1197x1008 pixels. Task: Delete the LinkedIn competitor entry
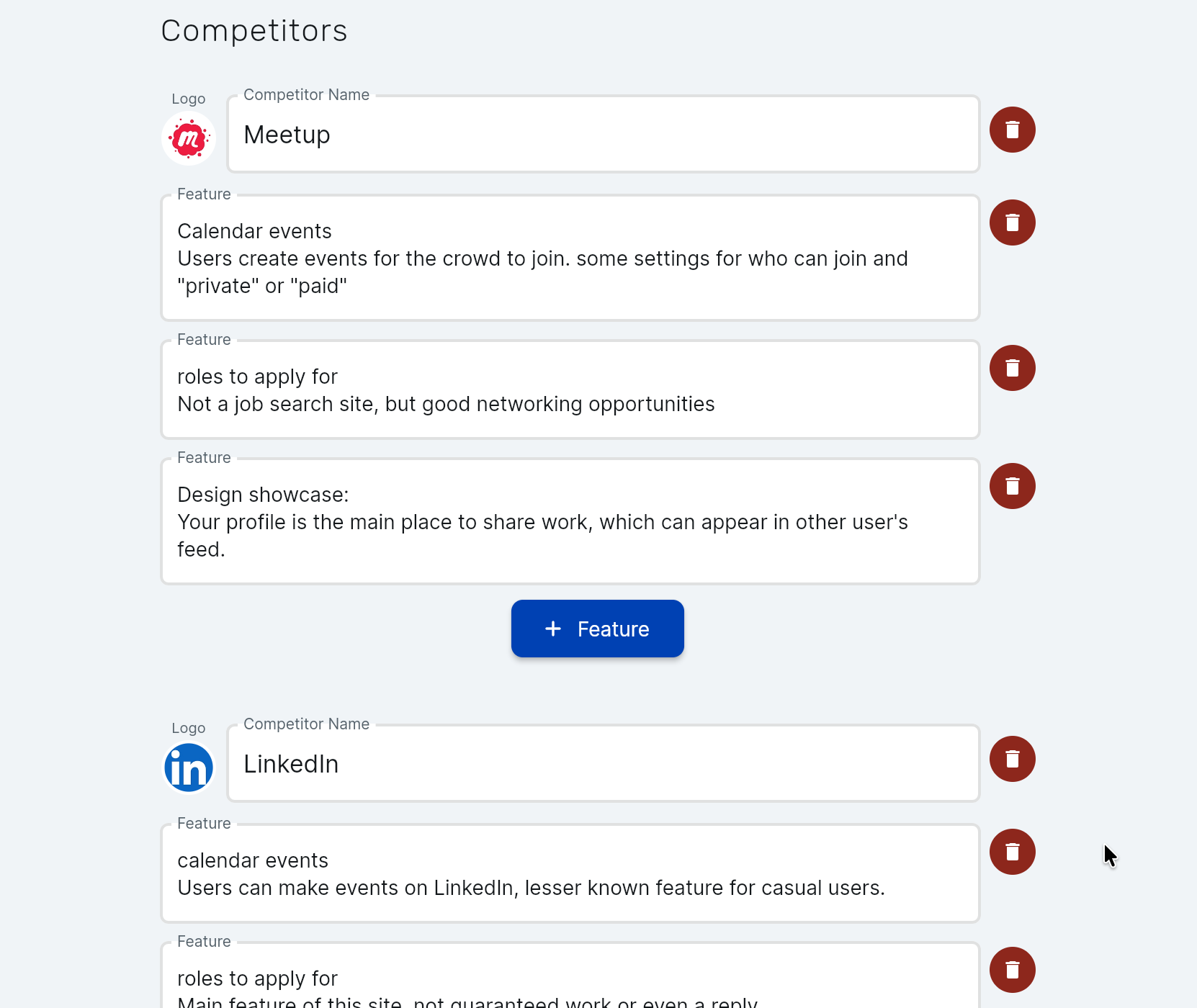(x=1012, y=760)
